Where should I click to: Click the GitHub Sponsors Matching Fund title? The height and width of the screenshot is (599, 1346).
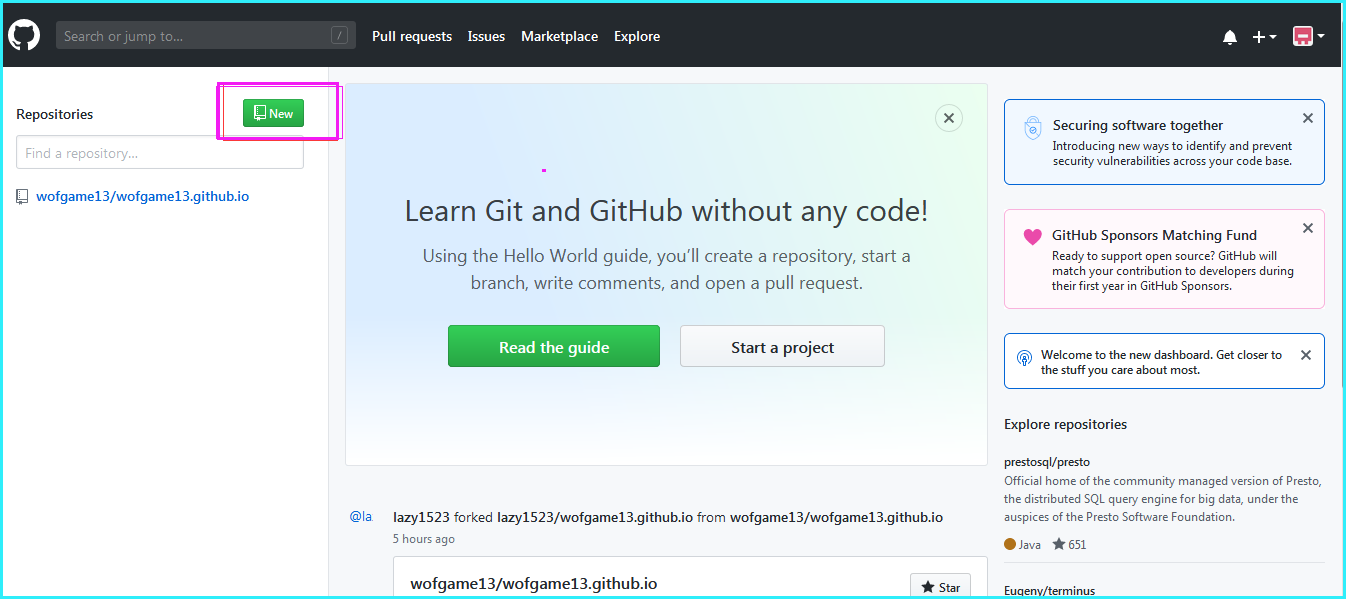coord(1154,235)
